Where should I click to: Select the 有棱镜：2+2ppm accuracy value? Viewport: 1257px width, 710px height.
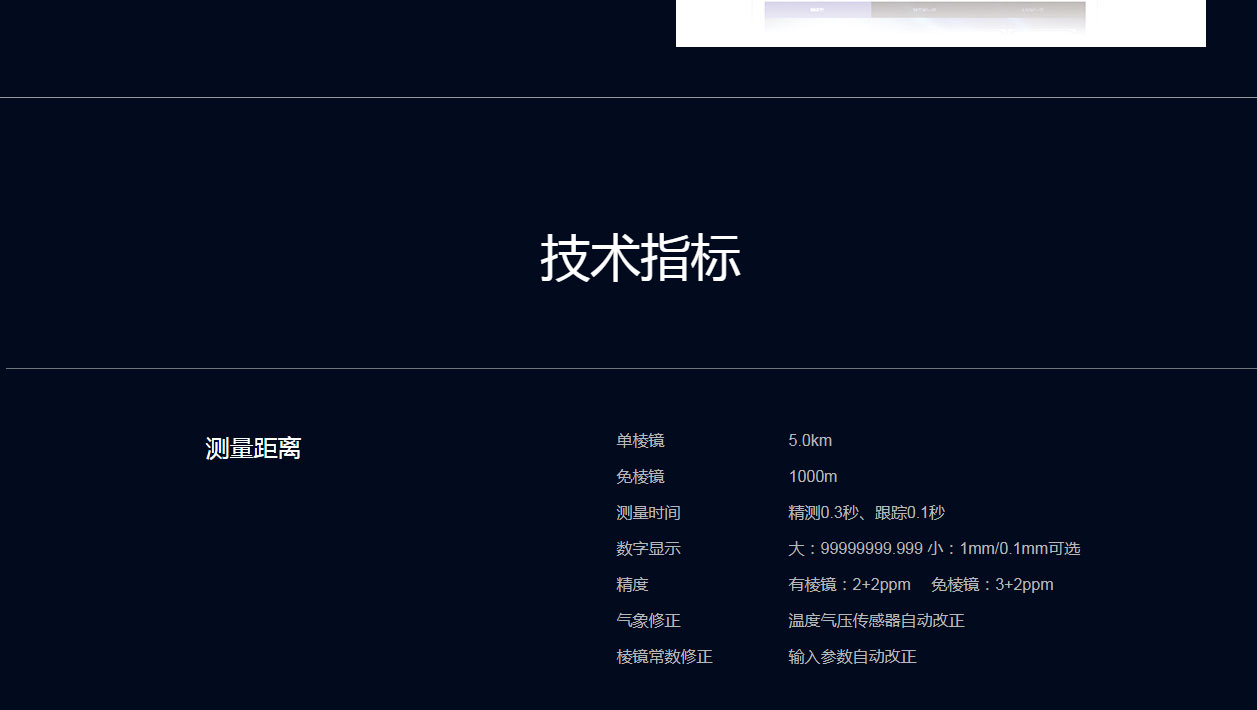[x=849, y=585]
